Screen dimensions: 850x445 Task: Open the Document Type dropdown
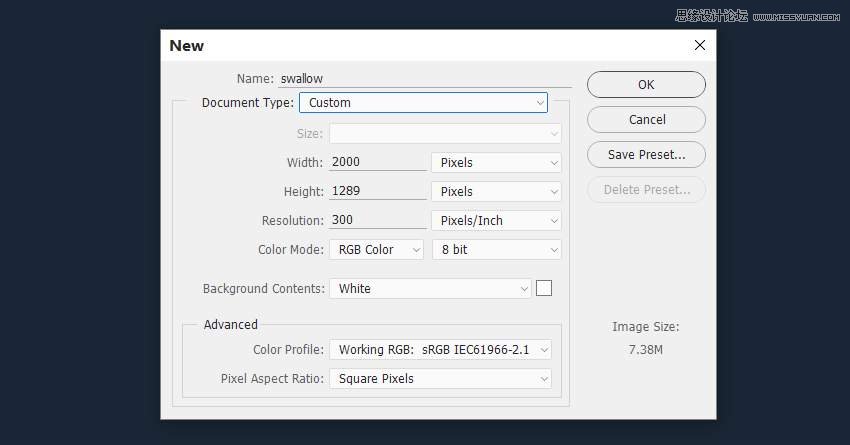point(423,102)
